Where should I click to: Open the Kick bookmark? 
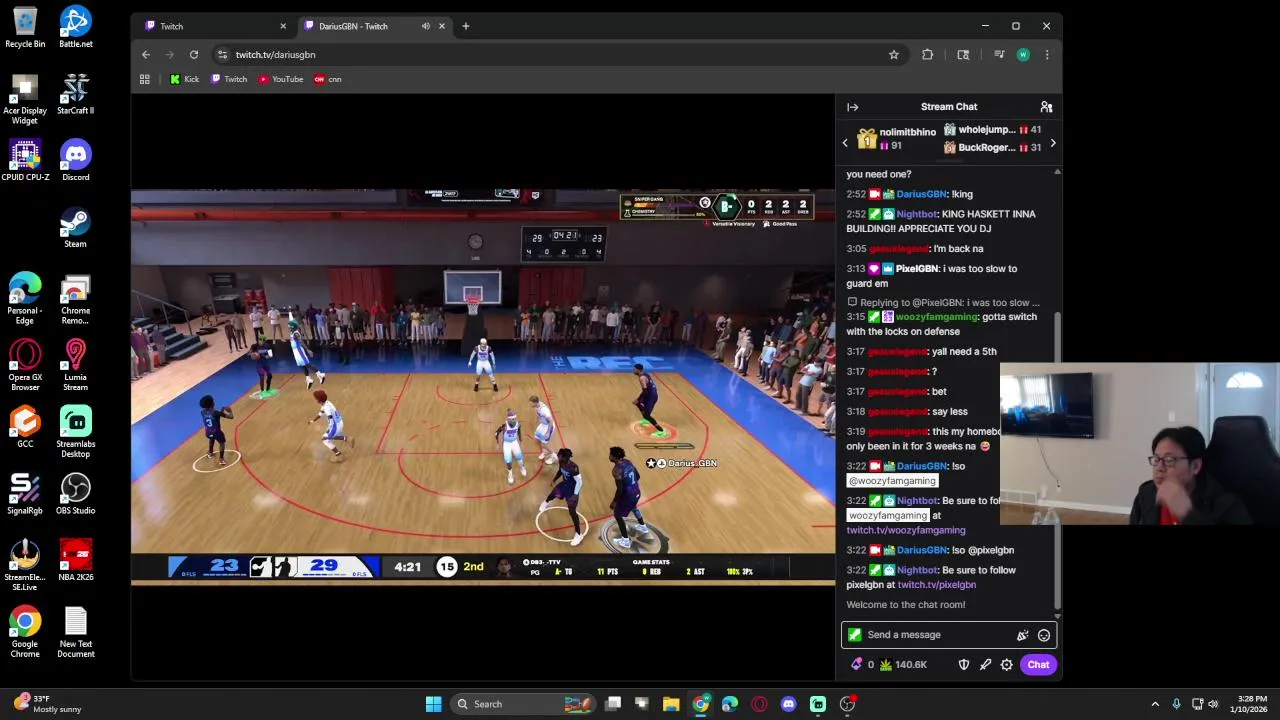pyautogui.click(x=185, y=79)
